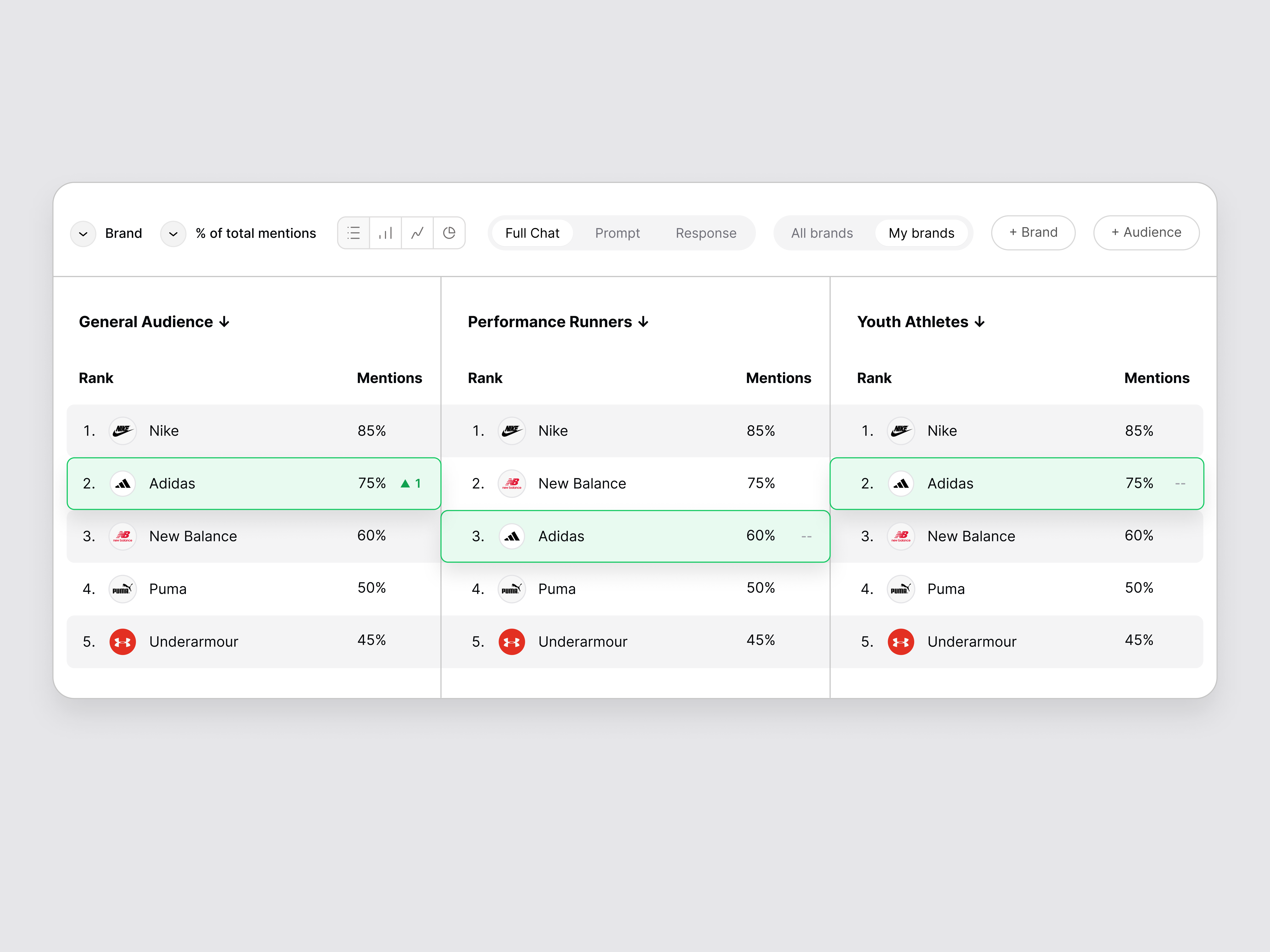1270x952 pixels.
Task: Click the Adidas logo in Youth Athletes
Action: coord(901,484)
